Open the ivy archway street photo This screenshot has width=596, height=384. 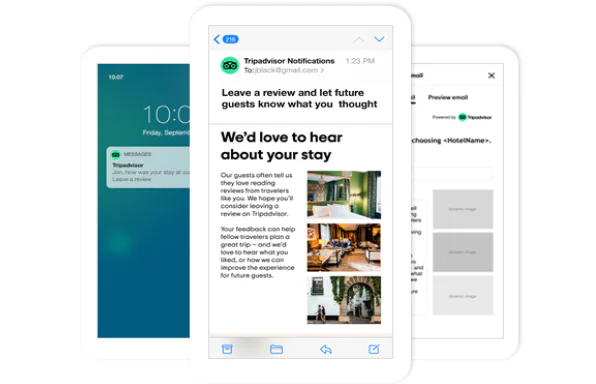point(344,300)
